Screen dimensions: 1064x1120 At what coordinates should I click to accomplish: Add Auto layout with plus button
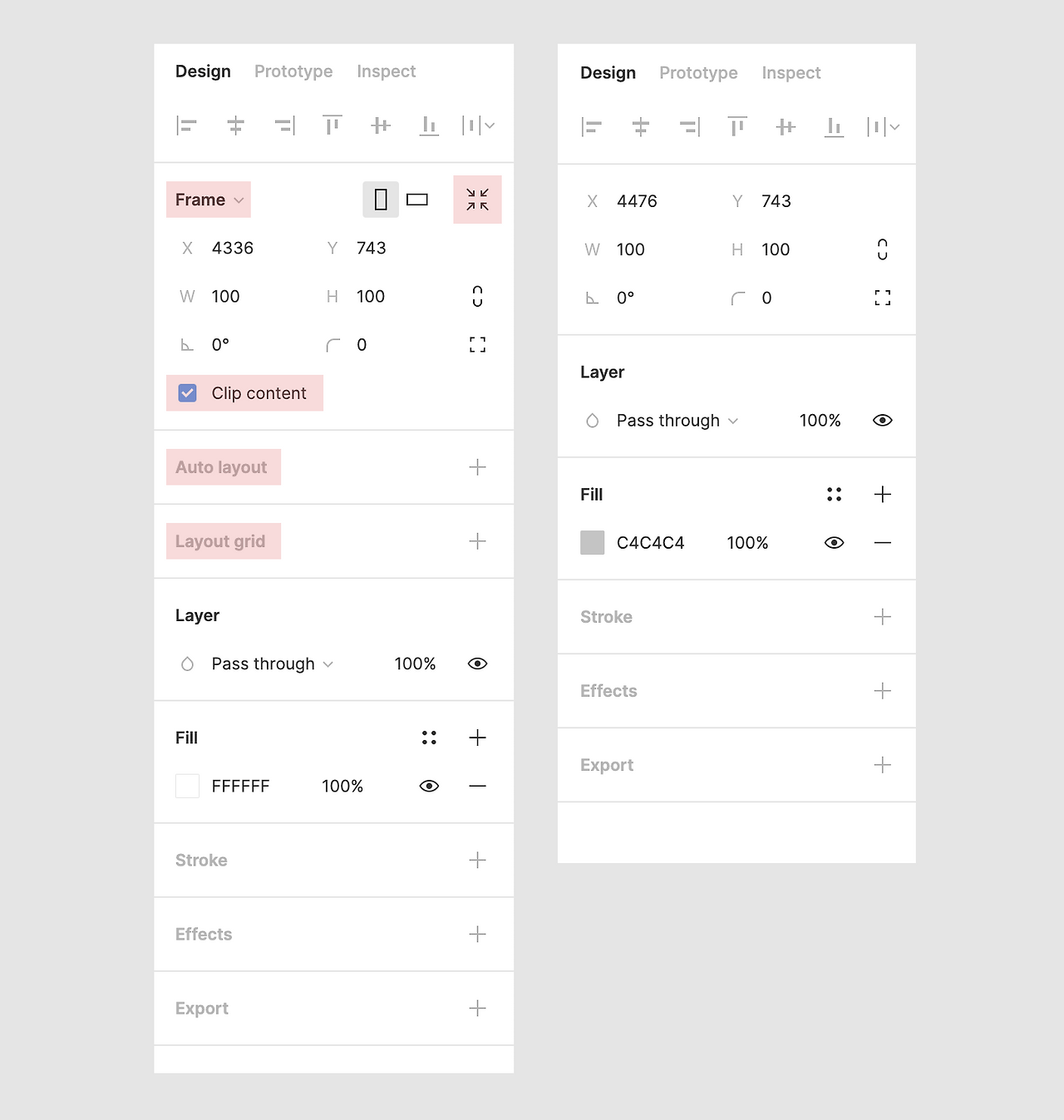tap(477, 467)
